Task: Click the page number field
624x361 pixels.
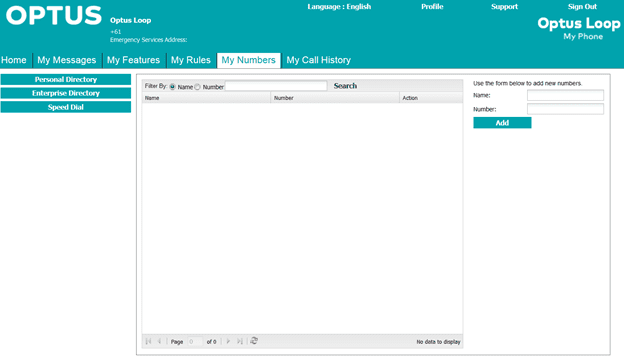Action: 195,341
